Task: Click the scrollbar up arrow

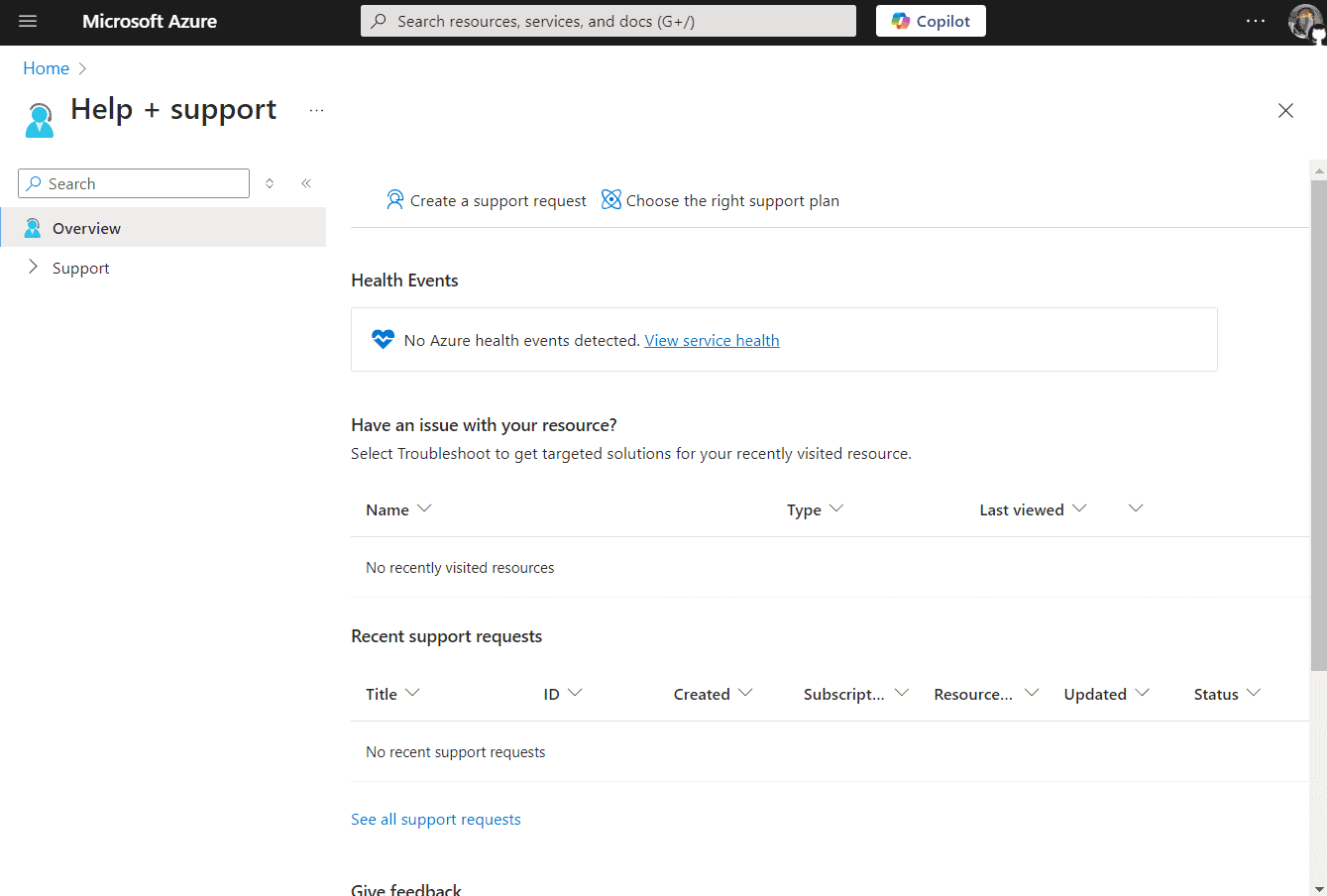Action: [1318, 170]
